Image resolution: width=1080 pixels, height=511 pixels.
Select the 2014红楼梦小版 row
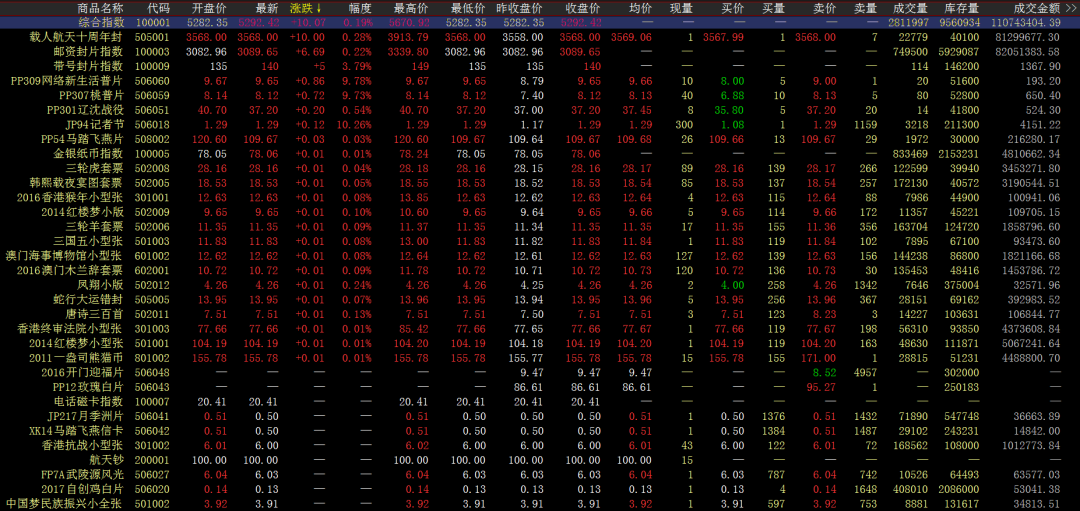540,212
